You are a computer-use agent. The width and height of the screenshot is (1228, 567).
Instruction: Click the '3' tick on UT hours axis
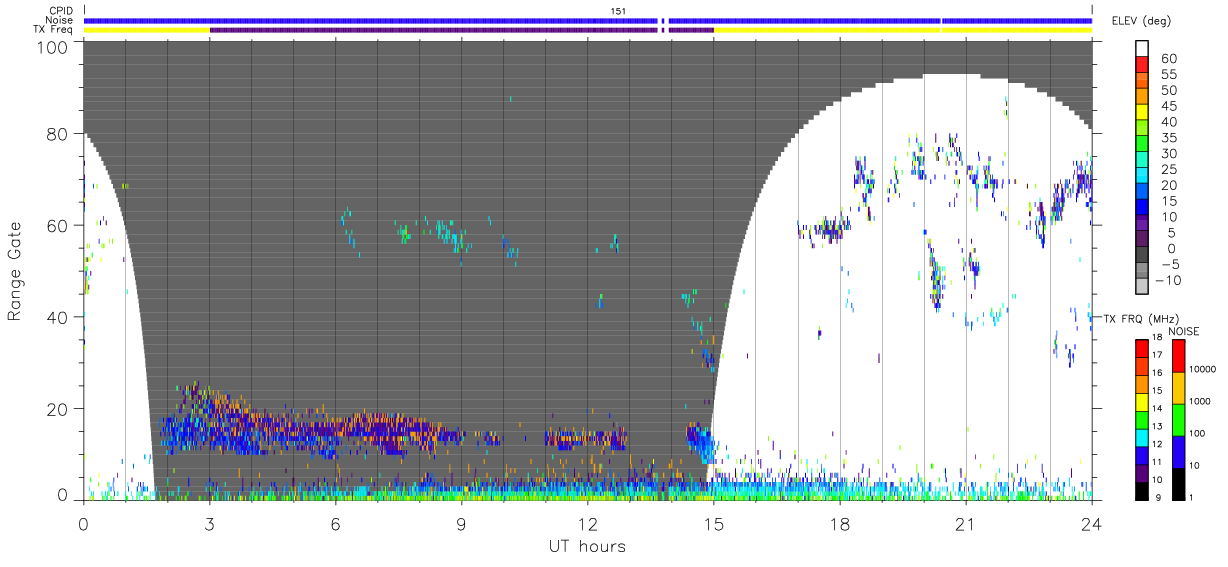click(209, 524)
